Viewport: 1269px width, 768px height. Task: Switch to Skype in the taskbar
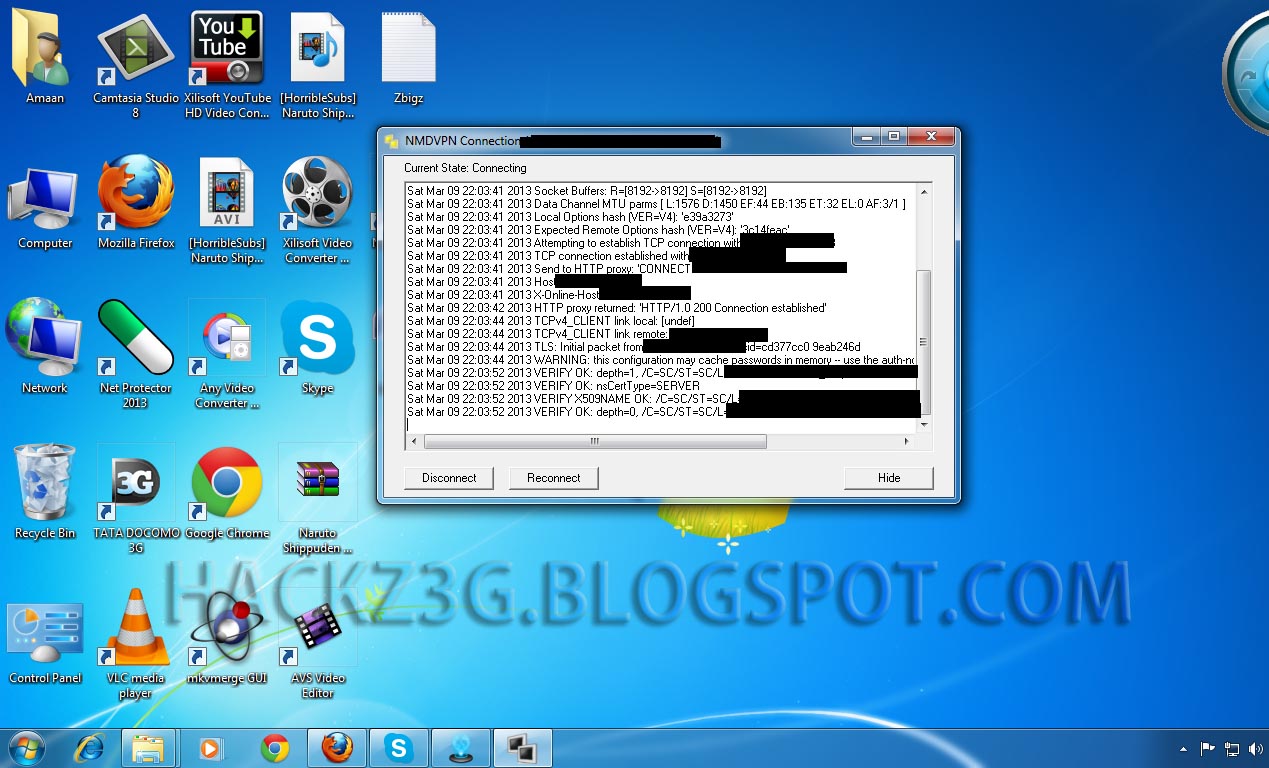click(x=399, y=748)
